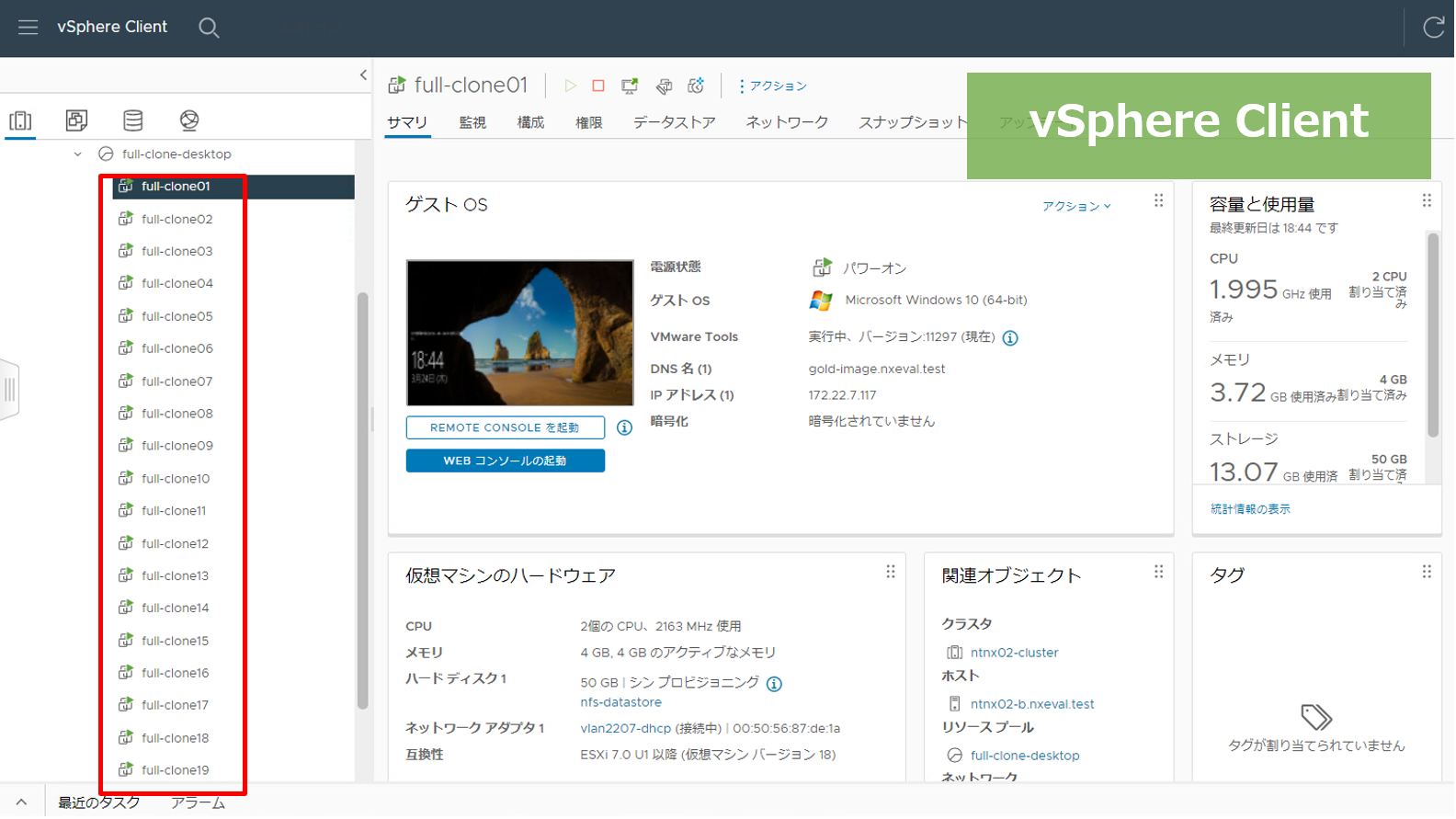Collapse the navigator pane with the arrow

coord(363,75)
